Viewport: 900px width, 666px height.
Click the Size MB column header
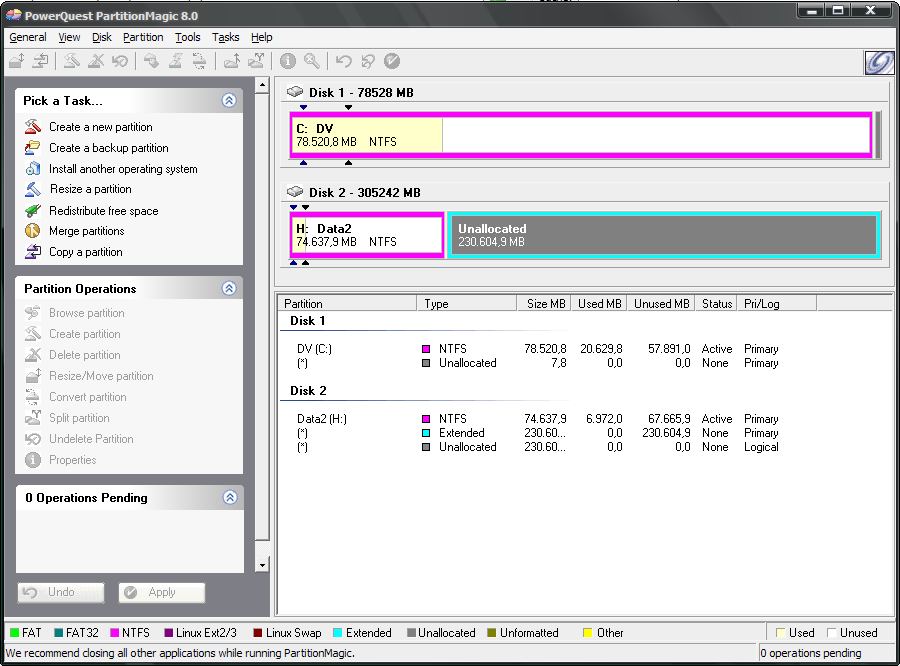pos(544,303)
